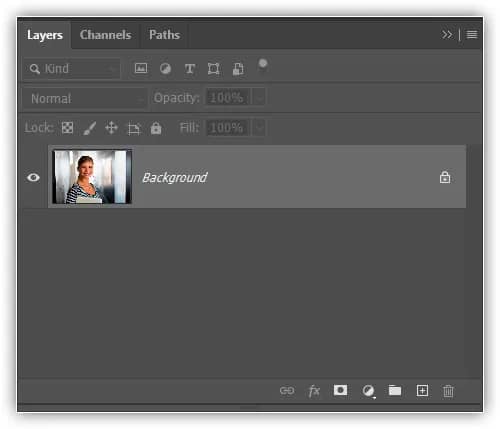Collapse panel with double-arrow icon

[447, 34]
